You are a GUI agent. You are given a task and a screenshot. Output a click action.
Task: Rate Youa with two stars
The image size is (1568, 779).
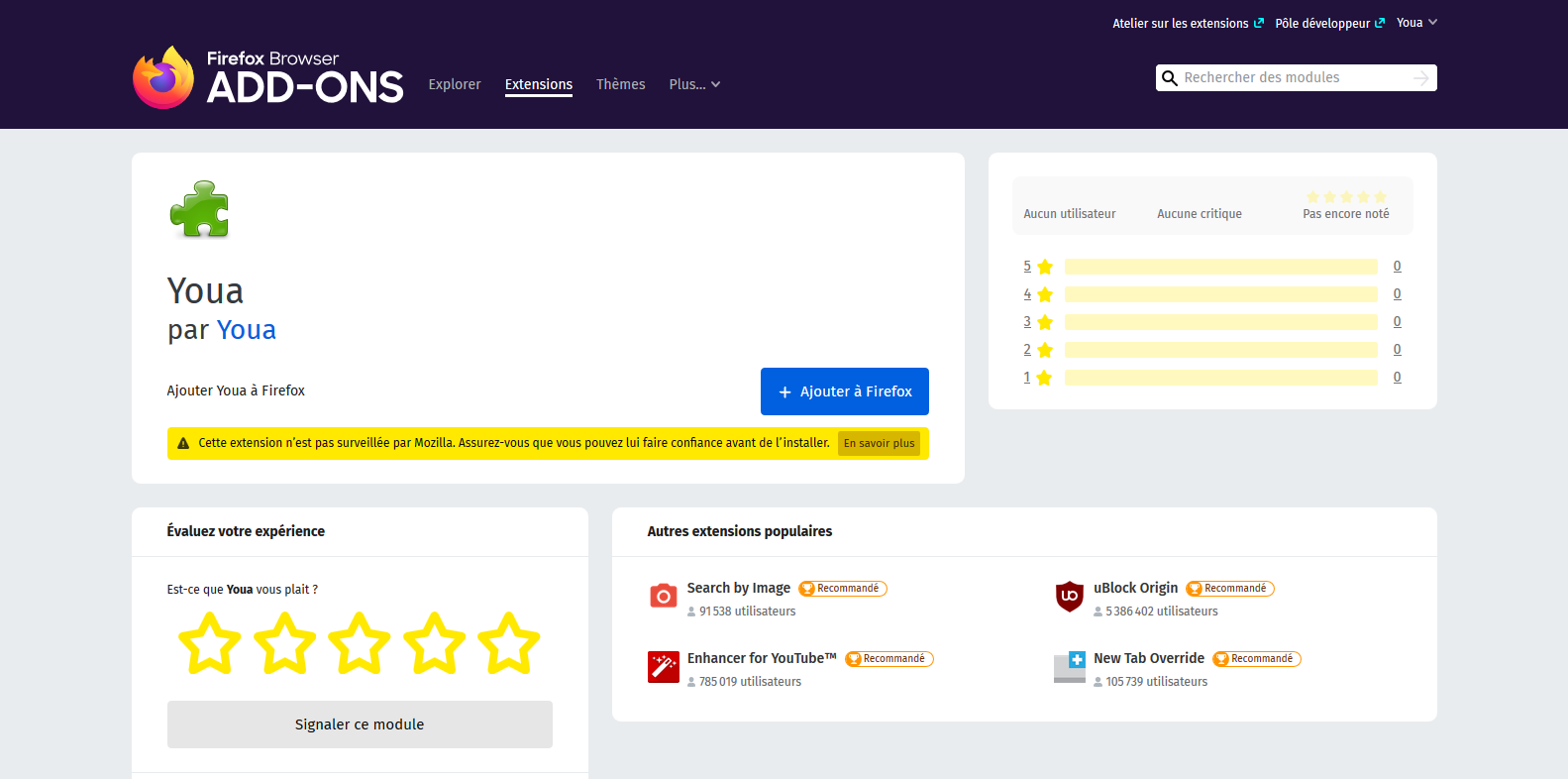285,643
